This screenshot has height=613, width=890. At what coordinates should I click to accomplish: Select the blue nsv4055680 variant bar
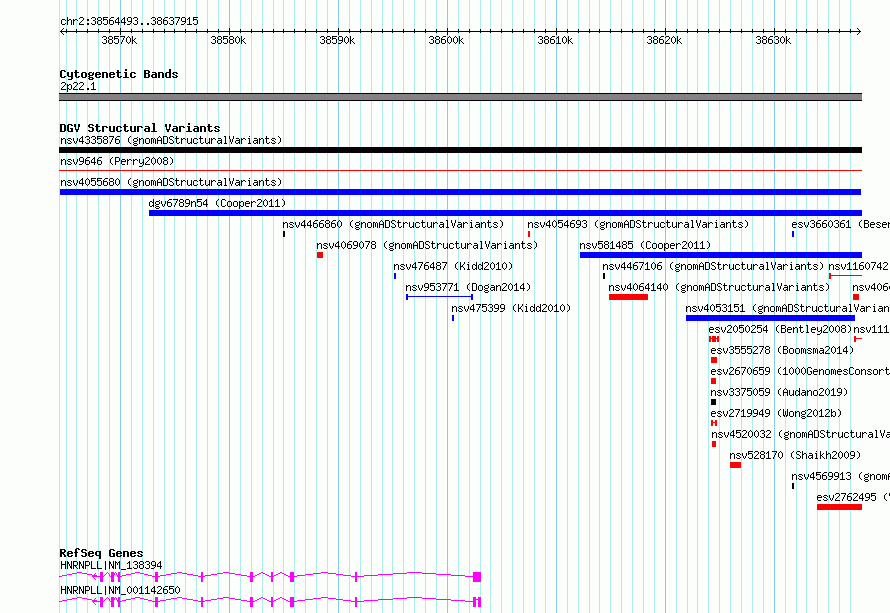pos(460,192)
